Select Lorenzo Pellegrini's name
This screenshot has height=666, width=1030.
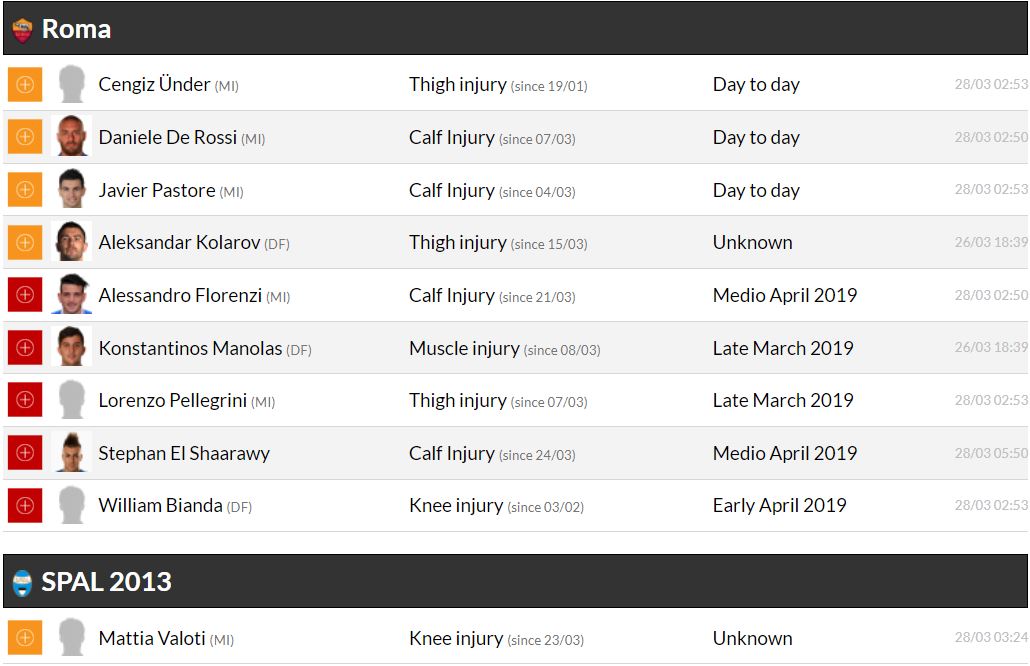pos(172,400)
